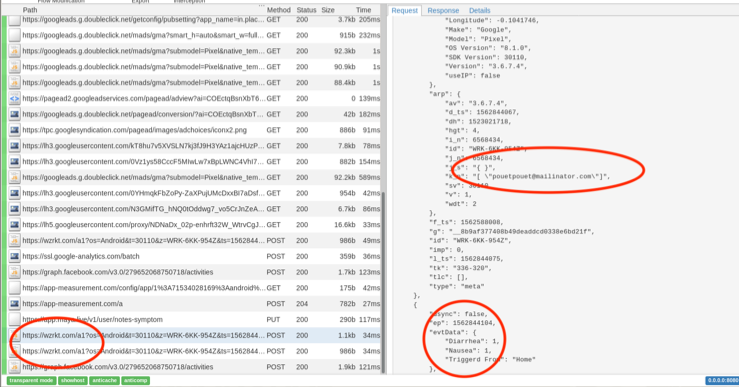739x387 pixels.
Task: Click the "ep": 1562844104 line
Action: pyautogui.click(x=462, y=323)
